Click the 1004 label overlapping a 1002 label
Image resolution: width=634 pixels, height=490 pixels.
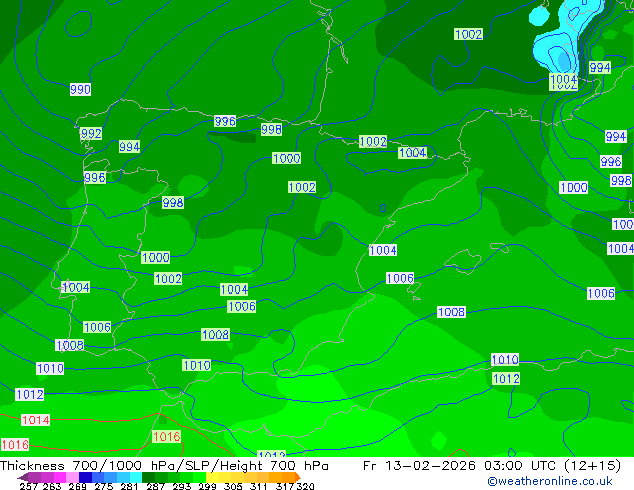564,79
